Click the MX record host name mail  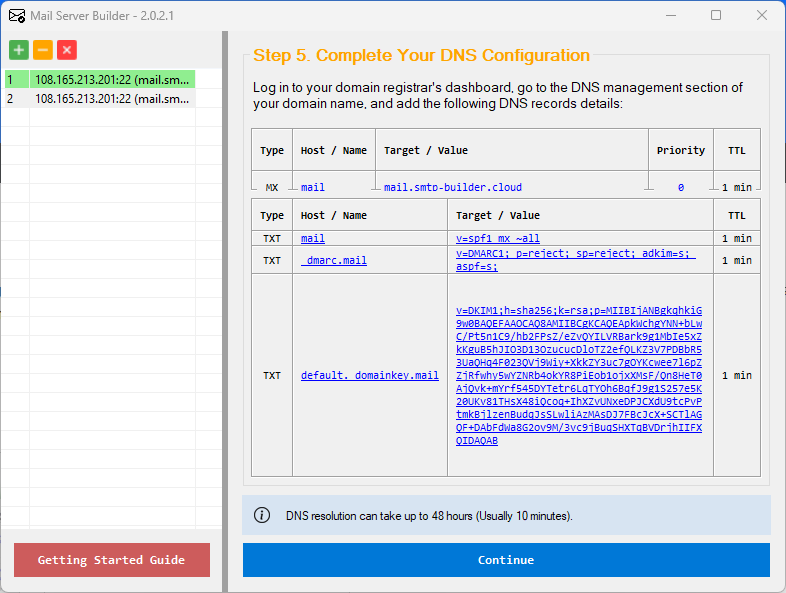point(313,187)
